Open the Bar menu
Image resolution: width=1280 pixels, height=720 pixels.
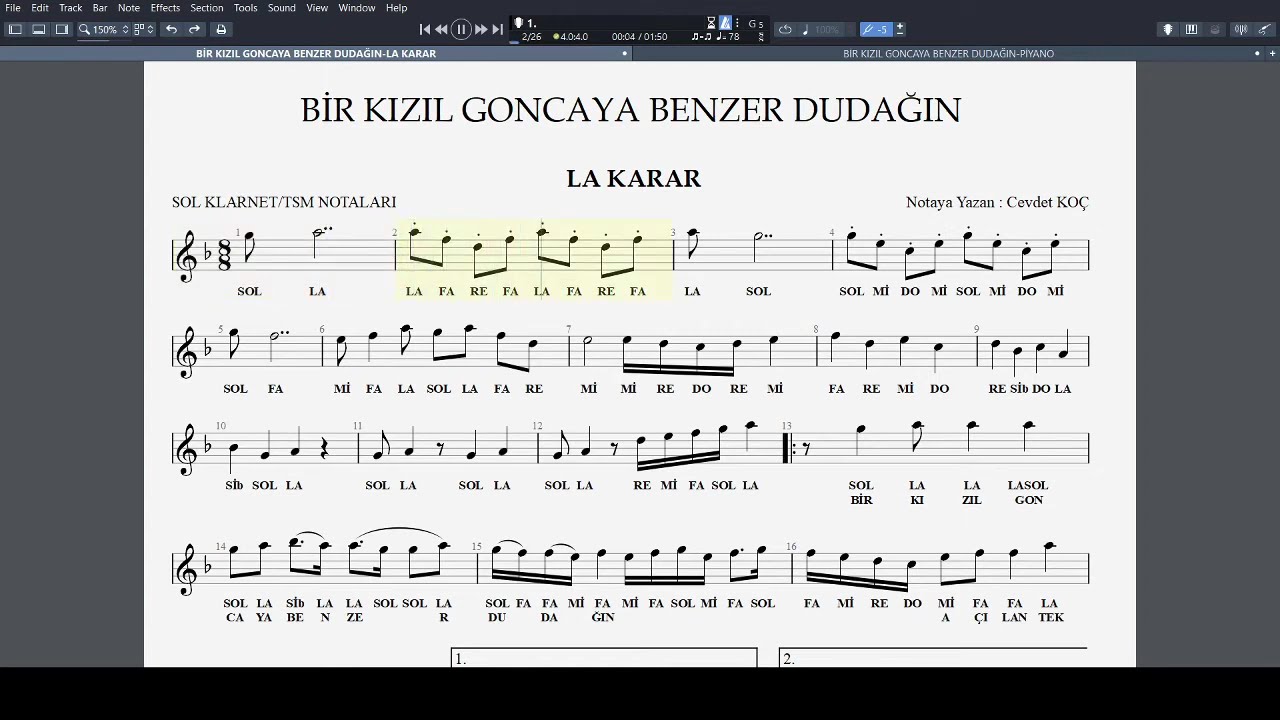coord(100,8)
